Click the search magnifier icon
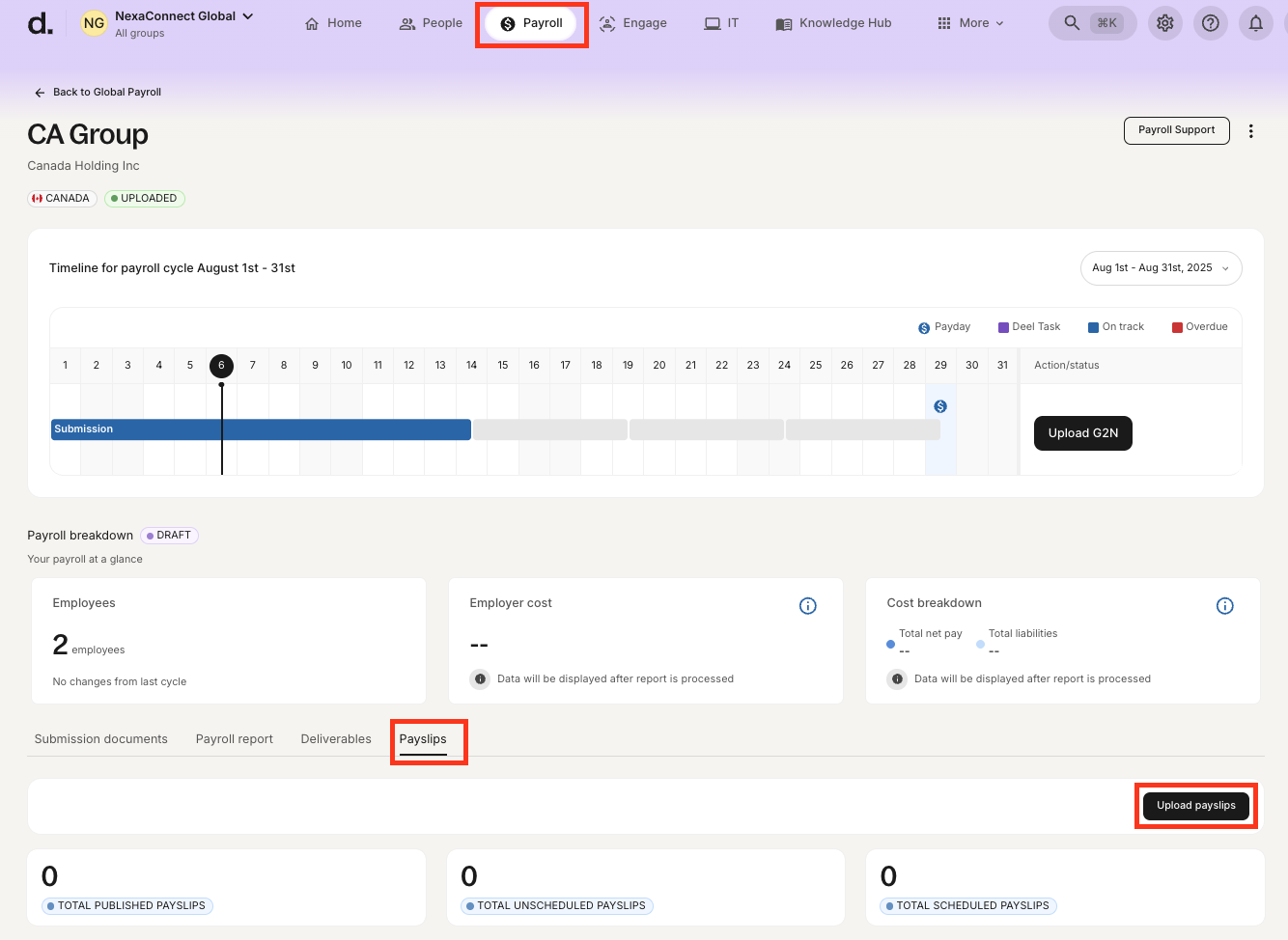 [1072, 23]
